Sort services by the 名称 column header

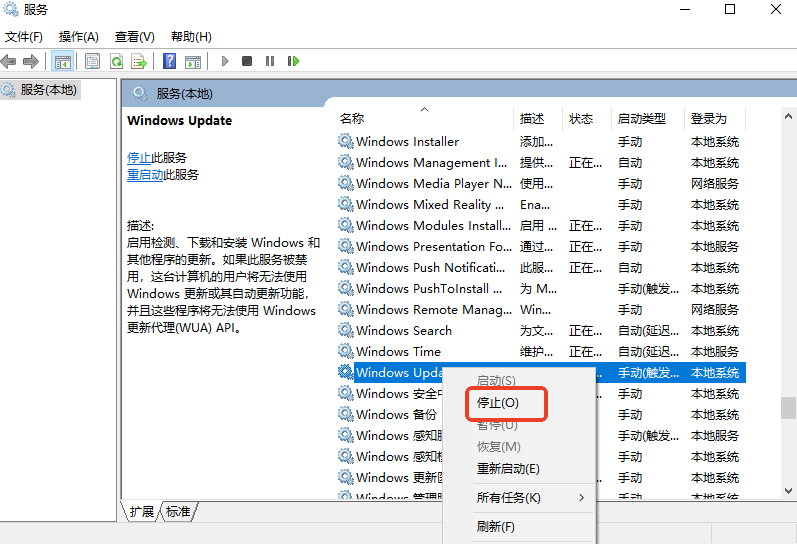point(352,118)
